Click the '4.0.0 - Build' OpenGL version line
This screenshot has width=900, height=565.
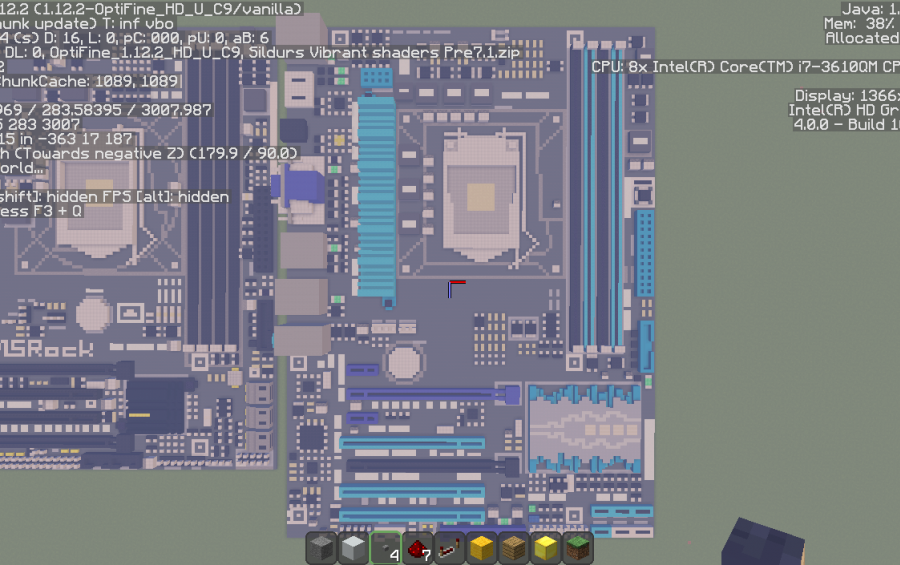coord(847,124)
